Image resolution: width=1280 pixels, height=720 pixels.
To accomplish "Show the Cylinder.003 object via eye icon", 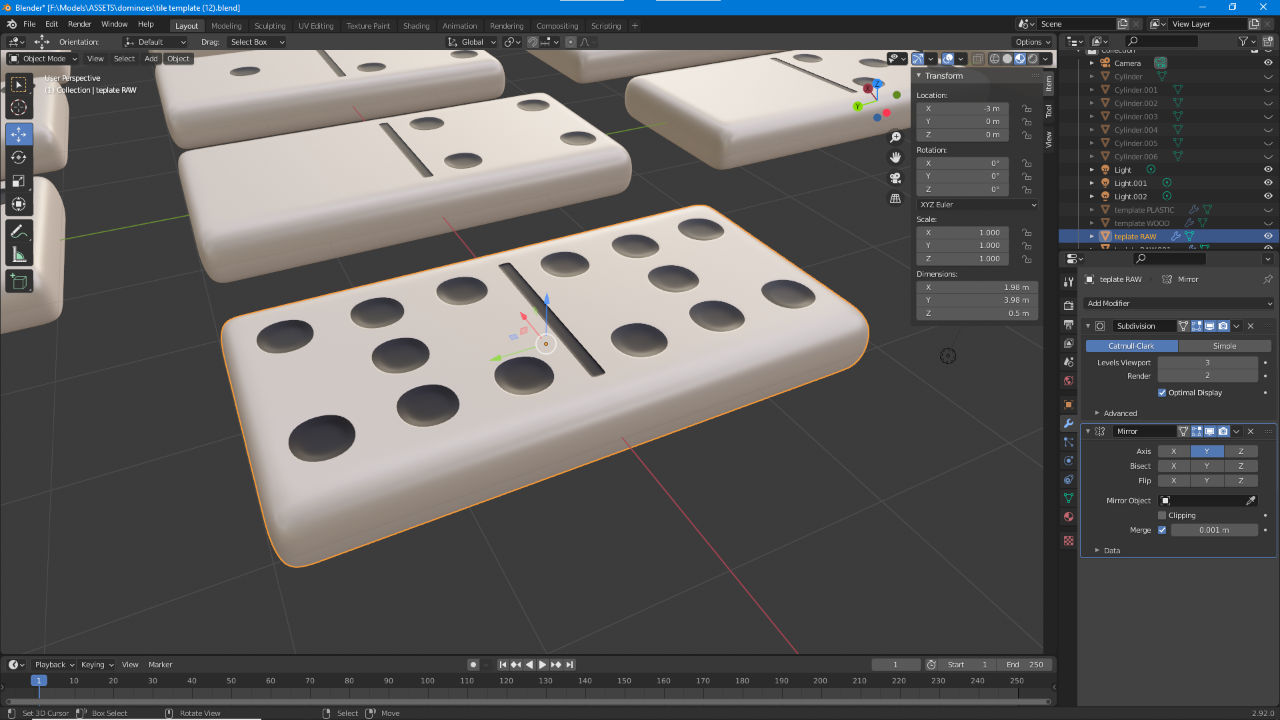I will pos(1268,116).
